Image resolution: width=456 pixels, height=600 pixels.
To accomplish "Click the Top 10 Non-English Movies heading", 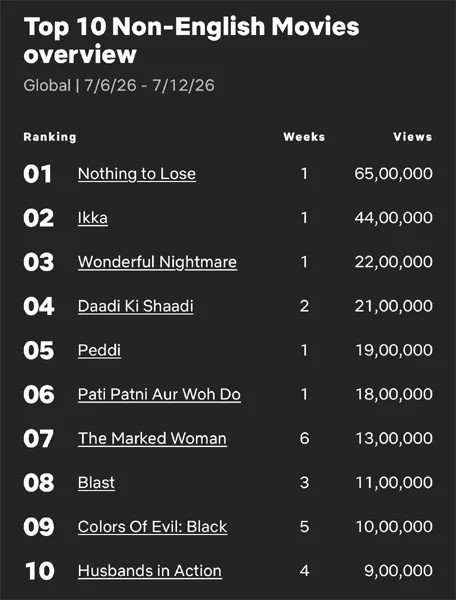I will click(x=191, y=40).
